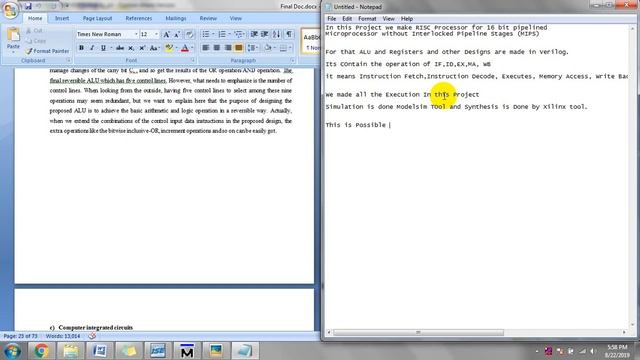
Task: Grow font size with the large A icon
Action: click(167, 35)
